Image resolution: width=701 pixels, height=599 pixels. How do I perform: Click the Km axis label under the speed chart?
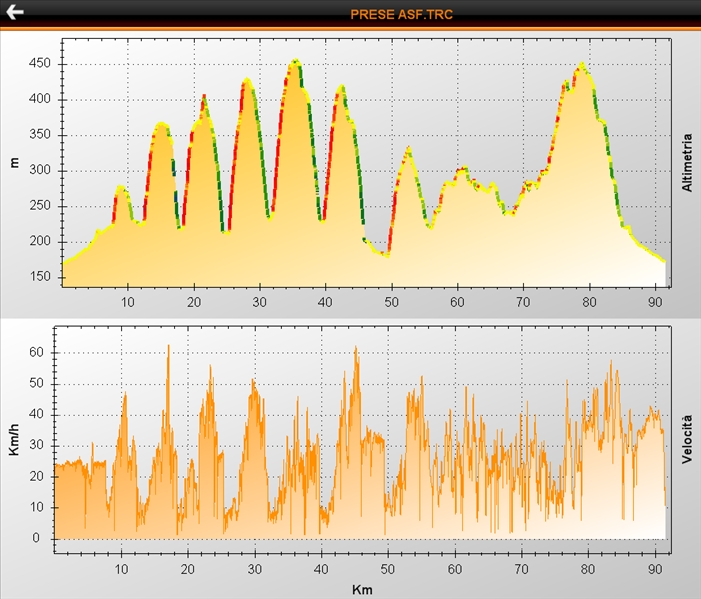[362, 590]
